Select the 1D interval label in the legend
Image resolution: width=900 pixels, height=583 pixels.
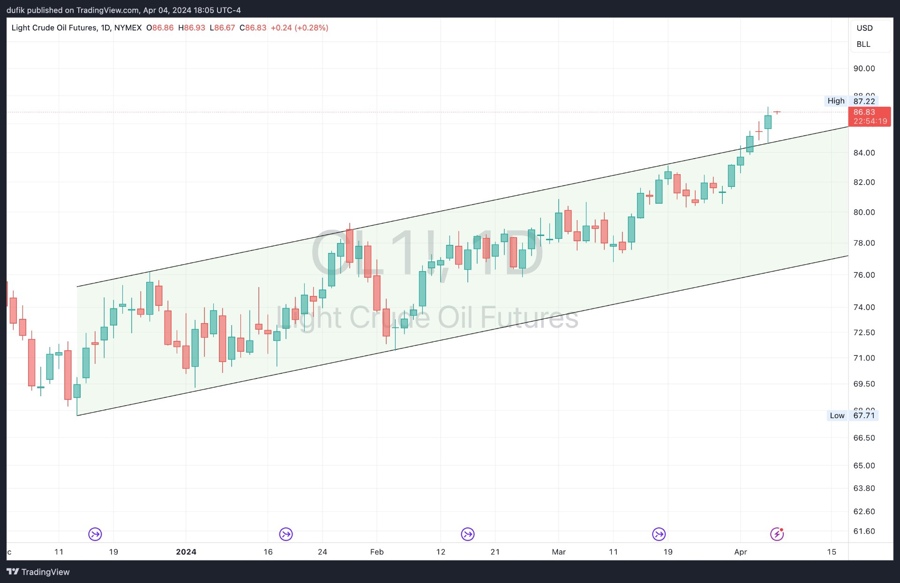106,28
